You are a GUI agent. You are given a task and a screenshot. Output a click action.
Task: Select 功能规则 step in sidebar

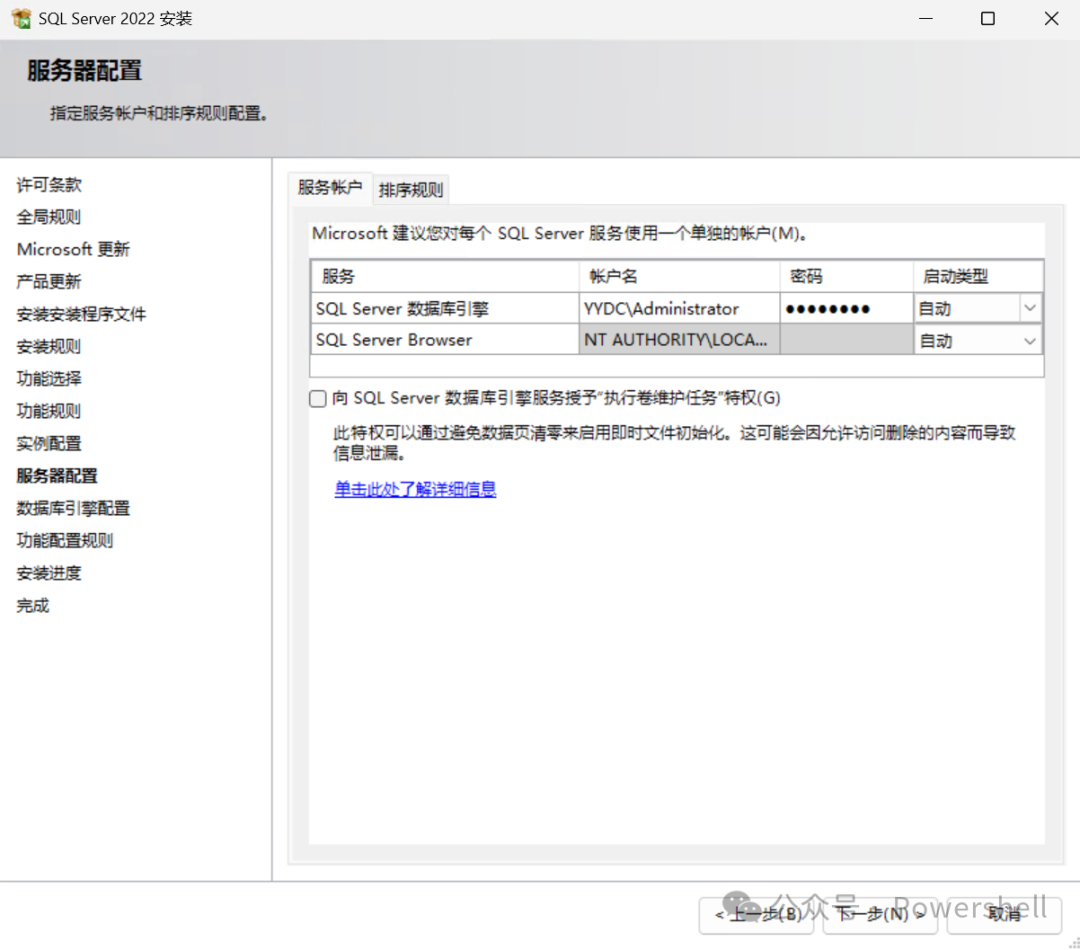point(49,411)
